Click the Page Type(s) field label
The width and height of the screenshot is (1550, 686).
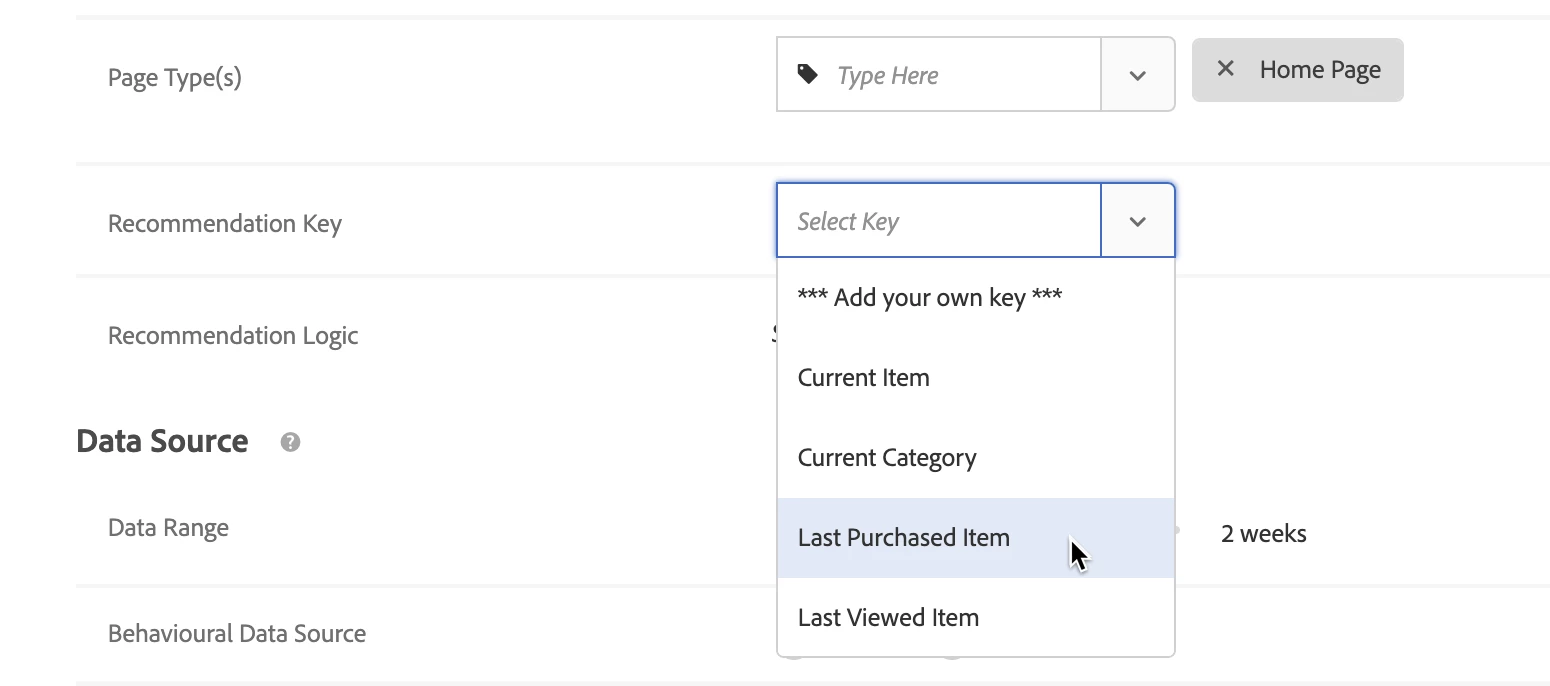(175, 77)
